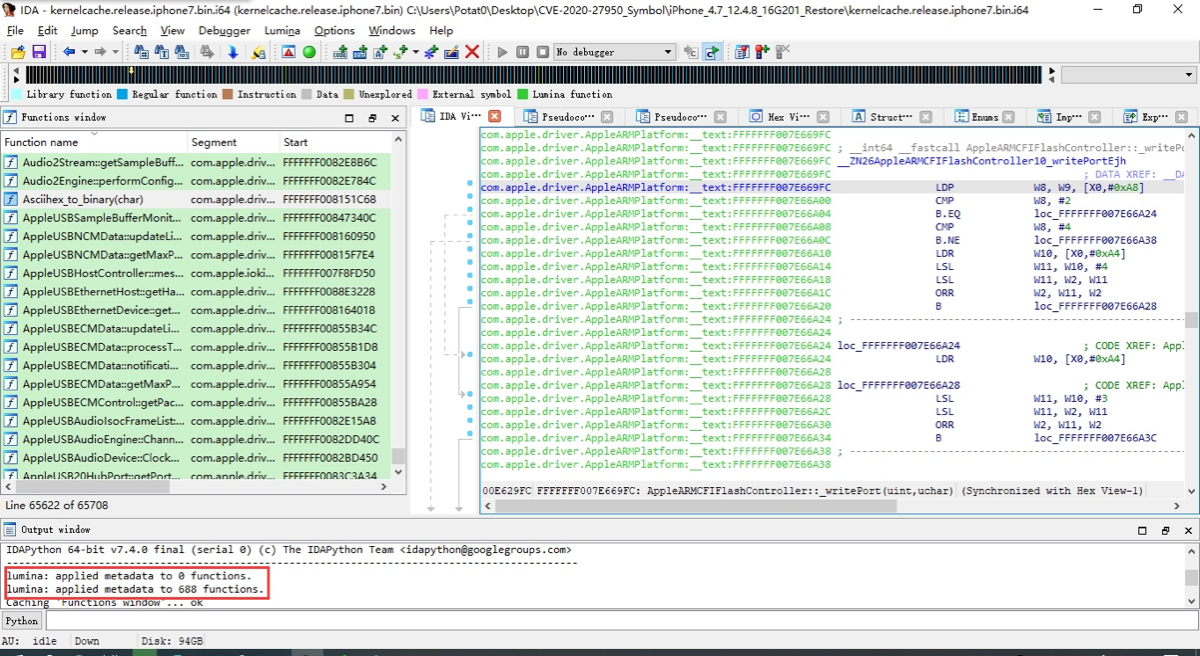Image resolution: width=1200 pixels, height=656 pixels.
Task: Close the Output window panel
Action: click(1189, 530)
